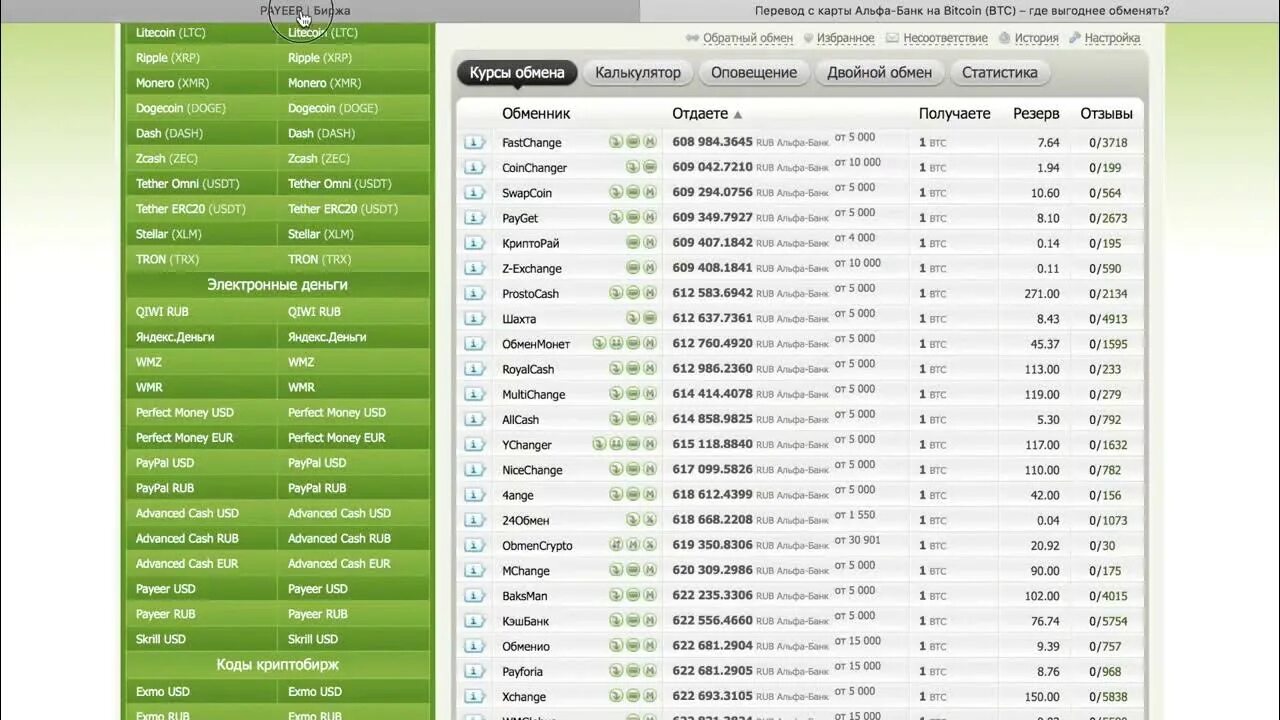Open the info icon for Xchange

[x=474, y=697]
